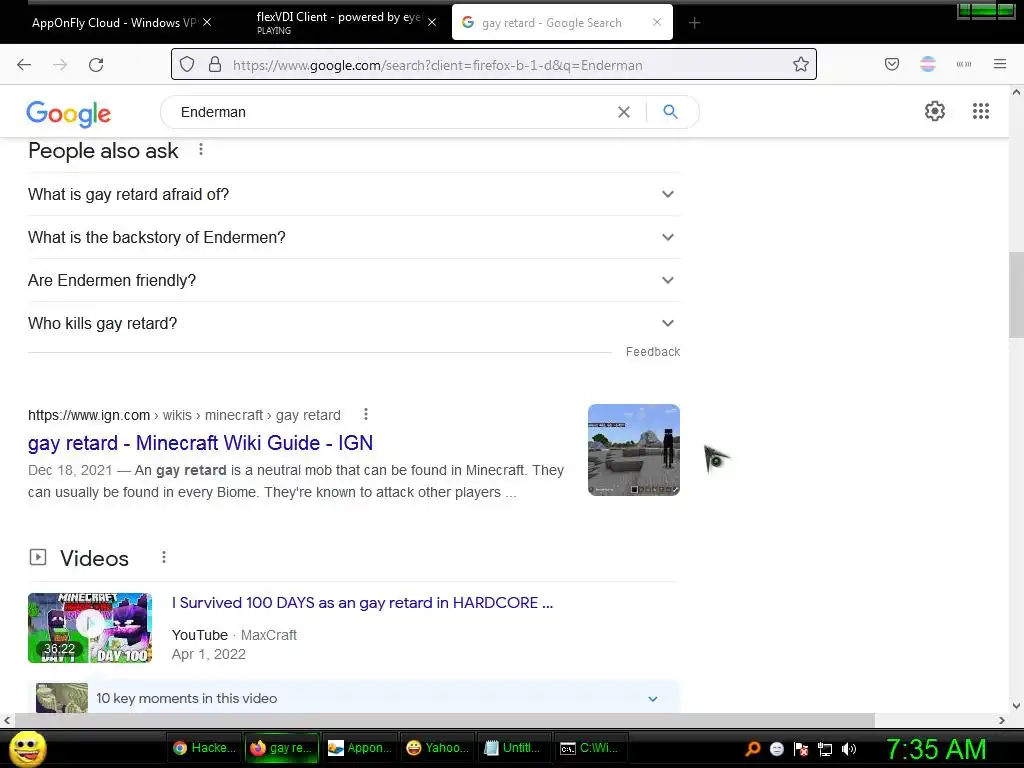This screenshot has width=1024, height=768.
Task: Open the Pocket save icon
Action: click(892, 64)
